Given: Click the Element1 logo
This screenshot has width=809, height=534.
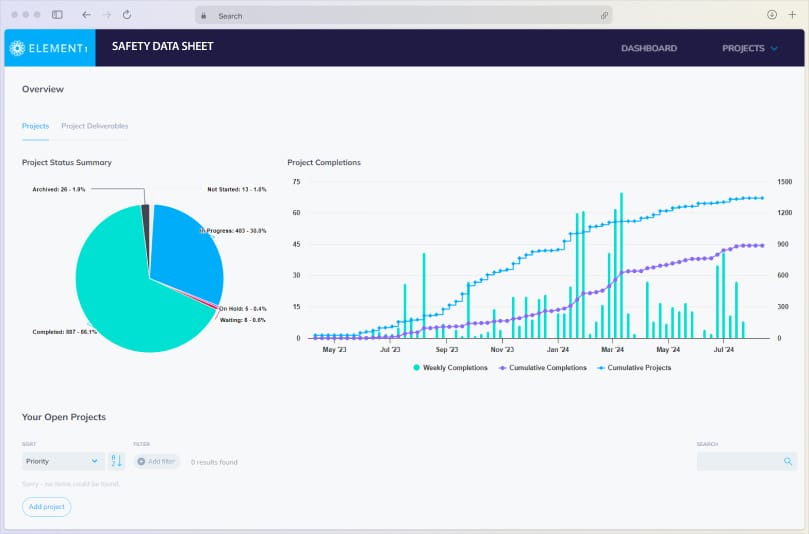Looking at the screenshot, I should (50, 48).
